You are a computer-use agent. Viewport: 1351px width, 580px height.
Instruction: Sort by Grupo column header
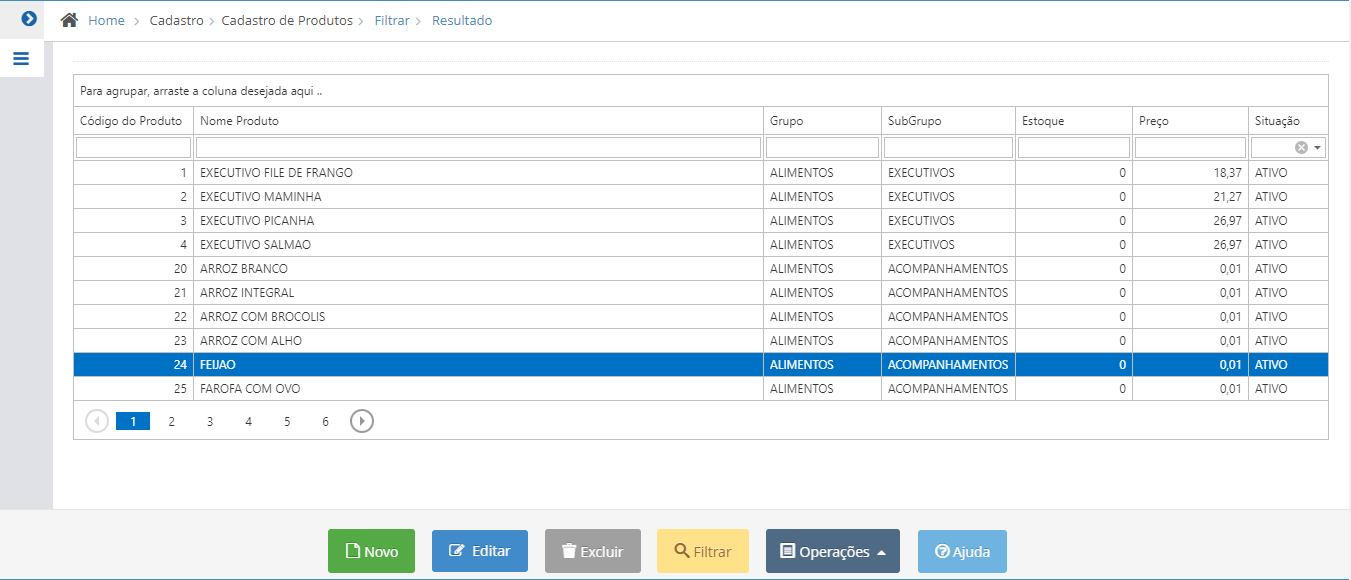(822, 121)
